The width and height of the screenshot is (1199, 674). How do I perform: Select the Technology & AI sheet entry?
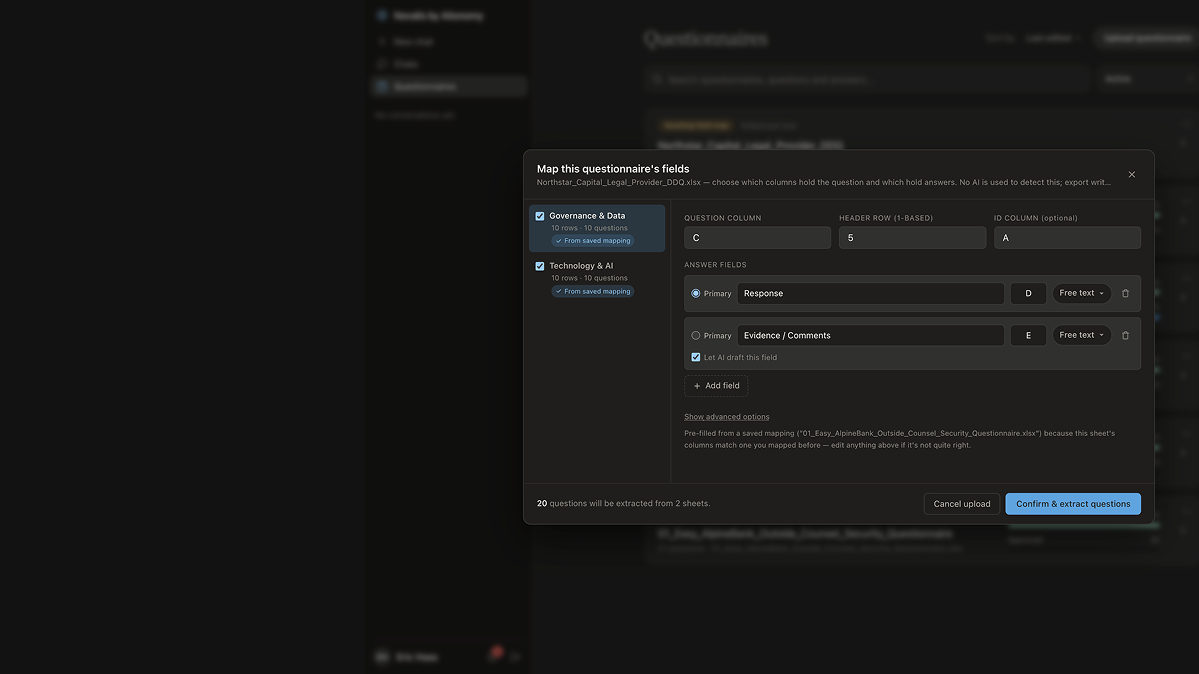[x=596, y=278]
